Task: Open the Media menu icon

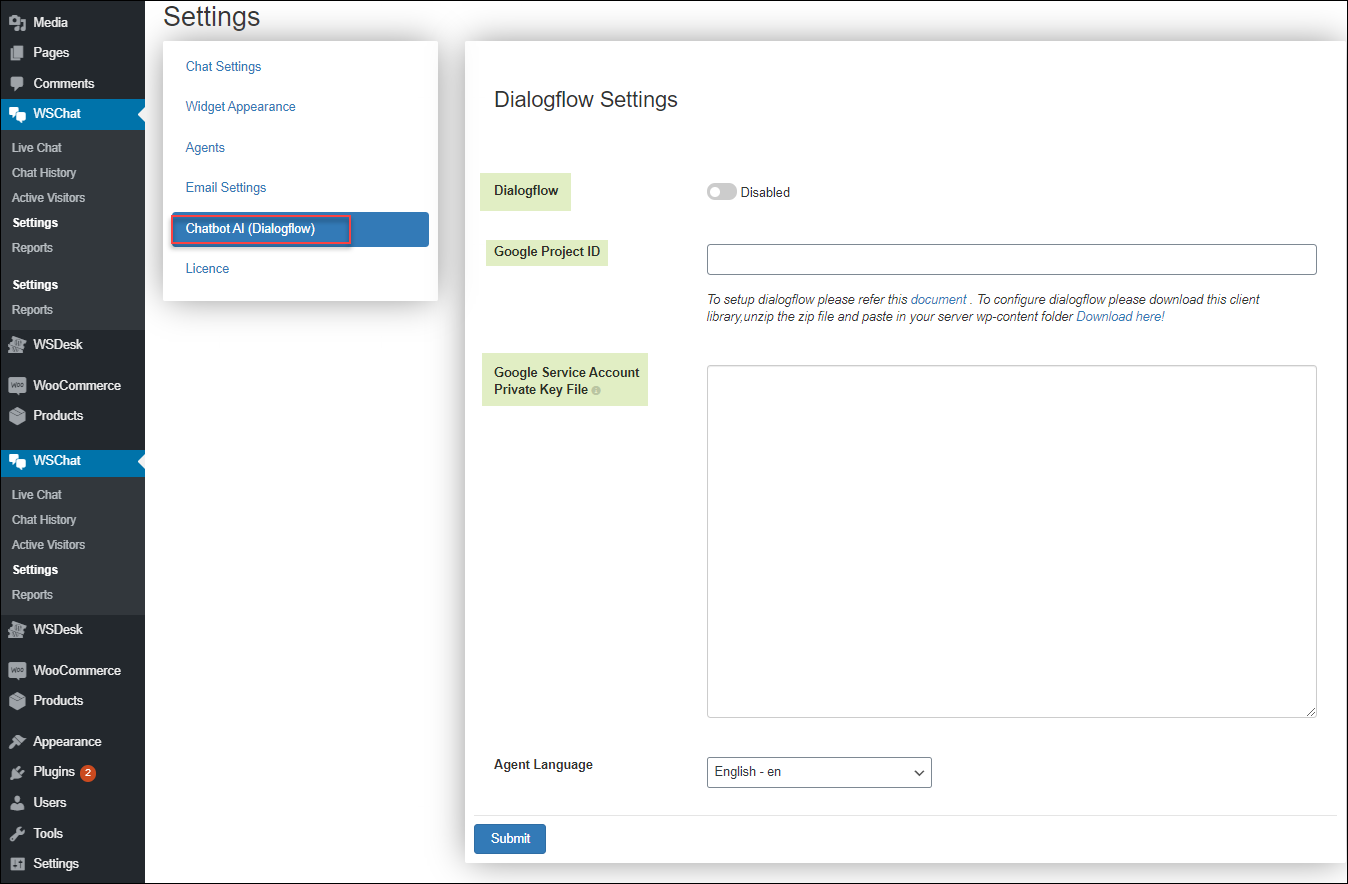Action: [x=17, y=22]
